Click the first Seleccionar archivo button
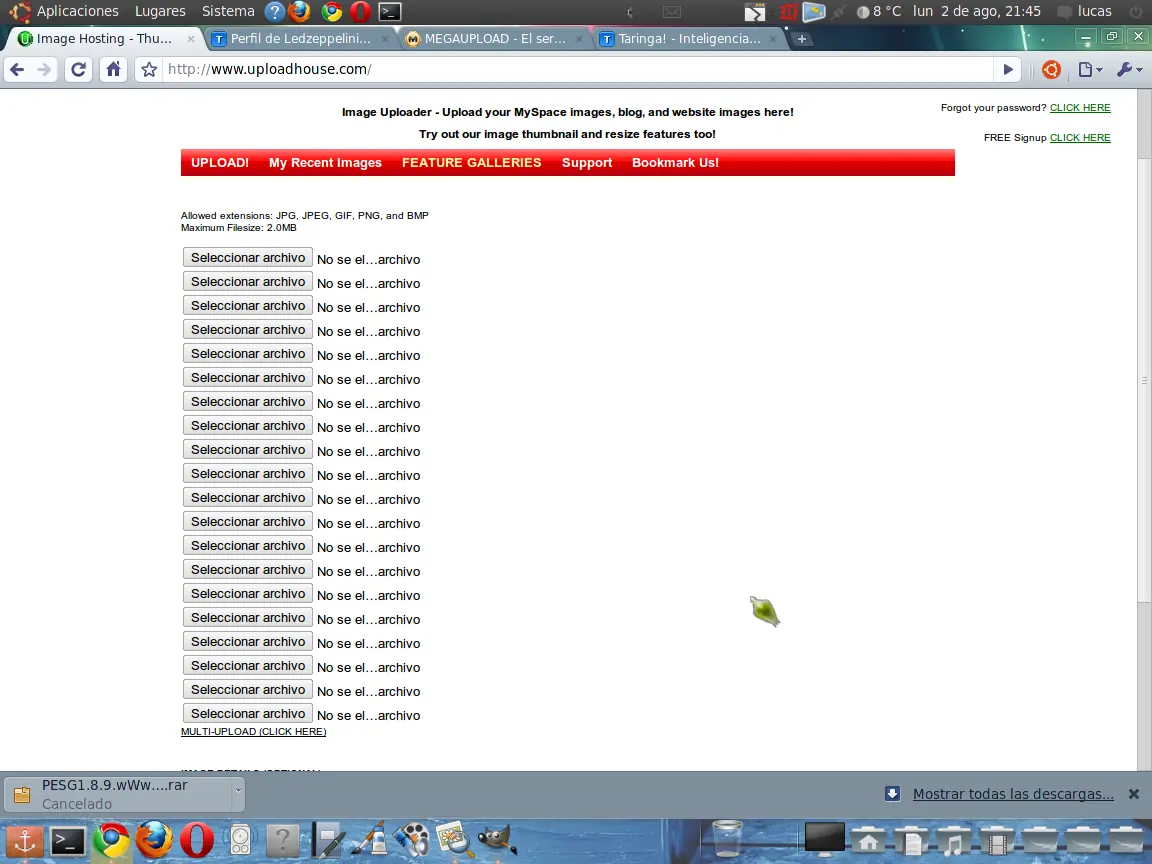1152x864 pixels. 248,258
